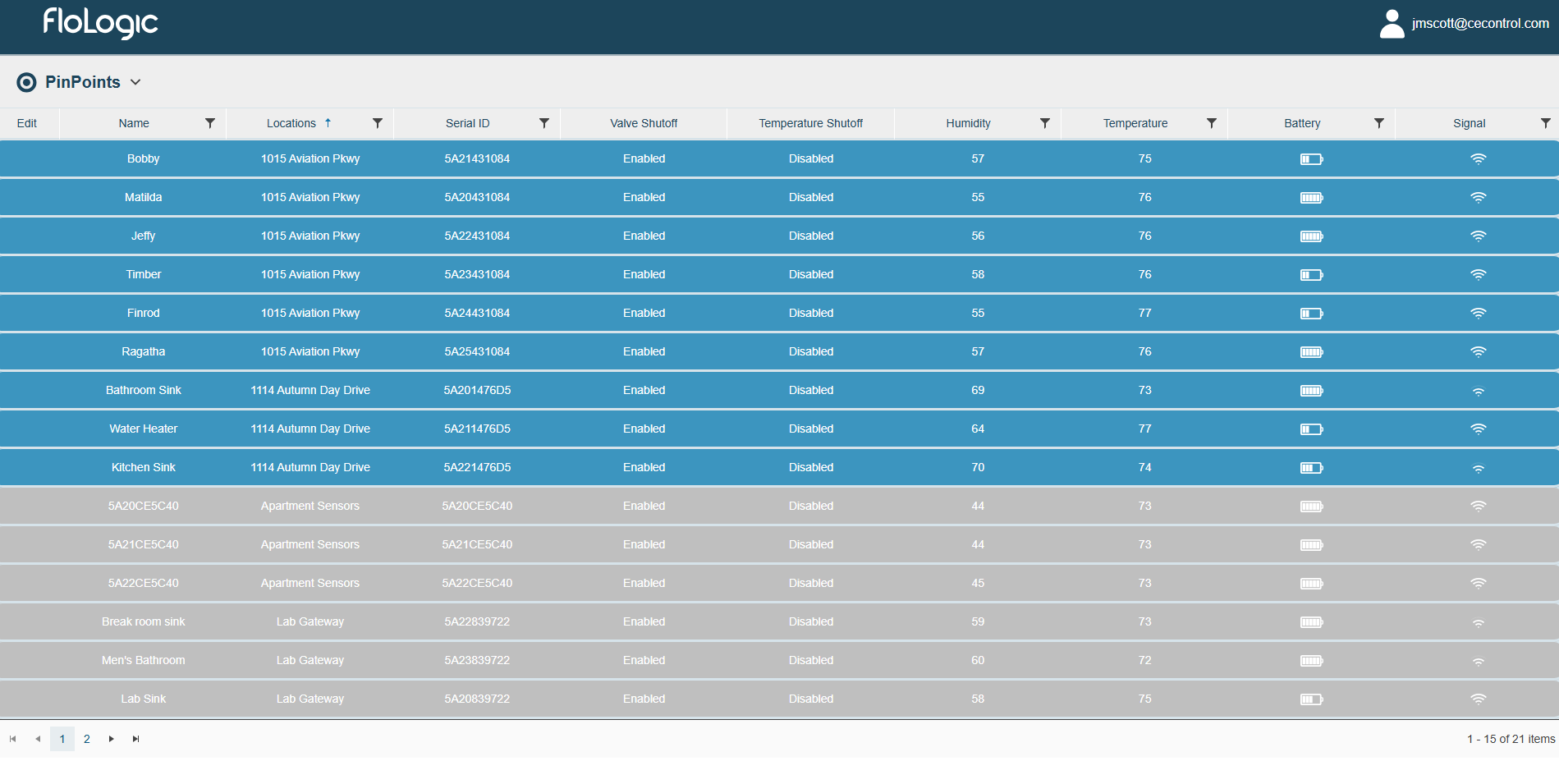1559x784 pixels.
Task: Open the PinPoints view dropdown chevron
Action: pos(137,82)
